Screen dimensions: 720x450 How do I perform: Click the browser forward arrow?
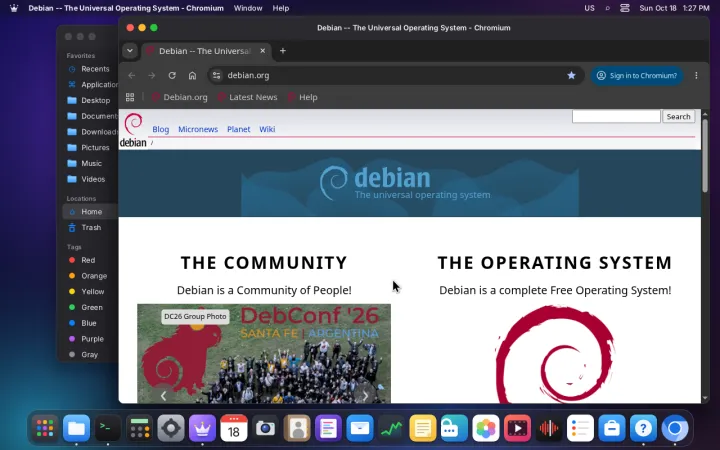[x=152, y=75]
